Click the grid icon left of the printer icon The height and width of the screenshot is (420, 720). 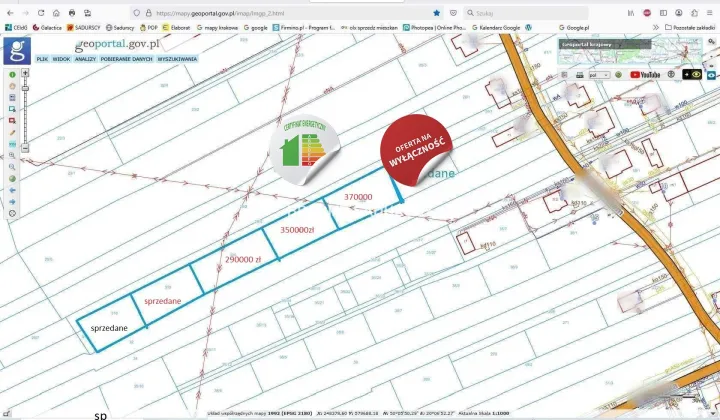point(565,75)
